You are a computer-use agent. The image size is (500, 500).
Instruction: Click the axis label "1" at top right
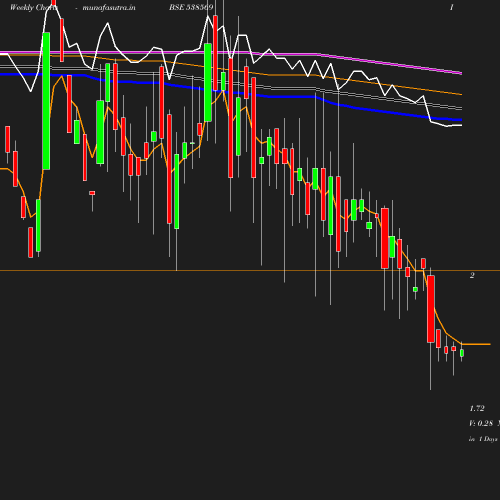(452, 8)
